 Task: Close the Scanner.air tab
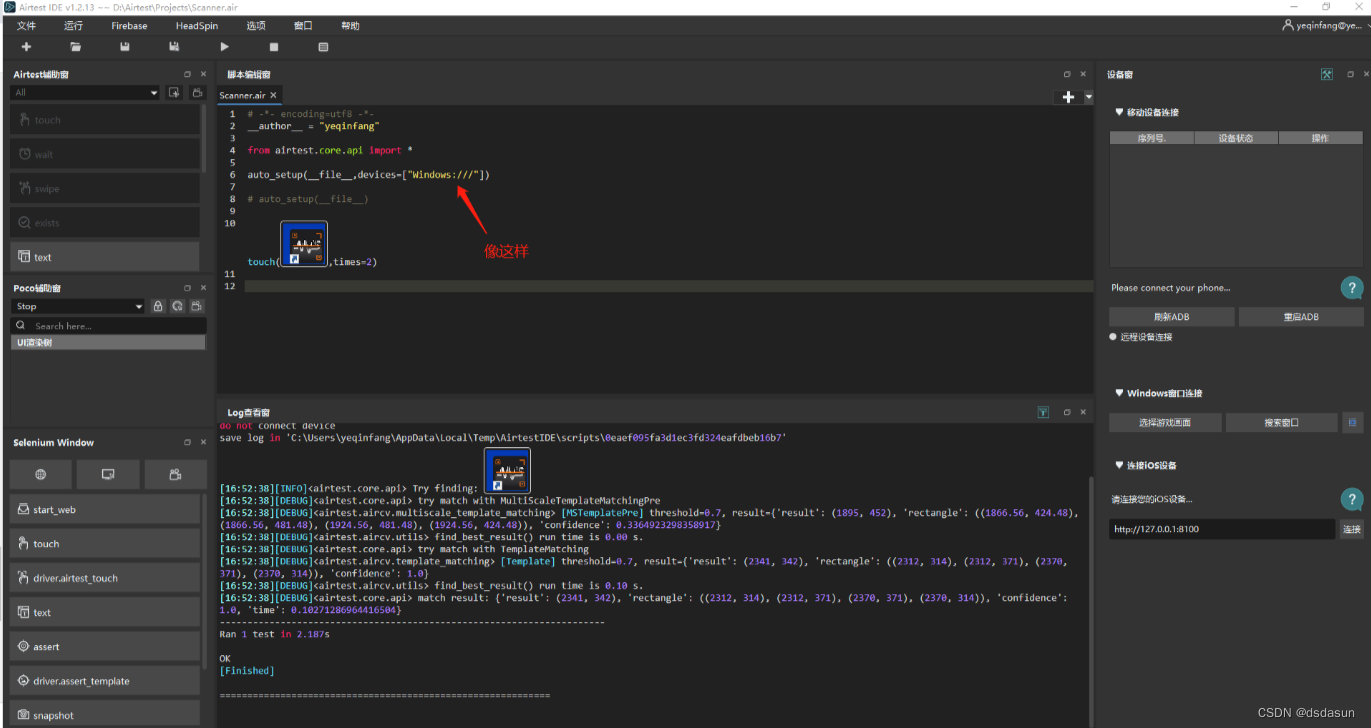(273, 96)
